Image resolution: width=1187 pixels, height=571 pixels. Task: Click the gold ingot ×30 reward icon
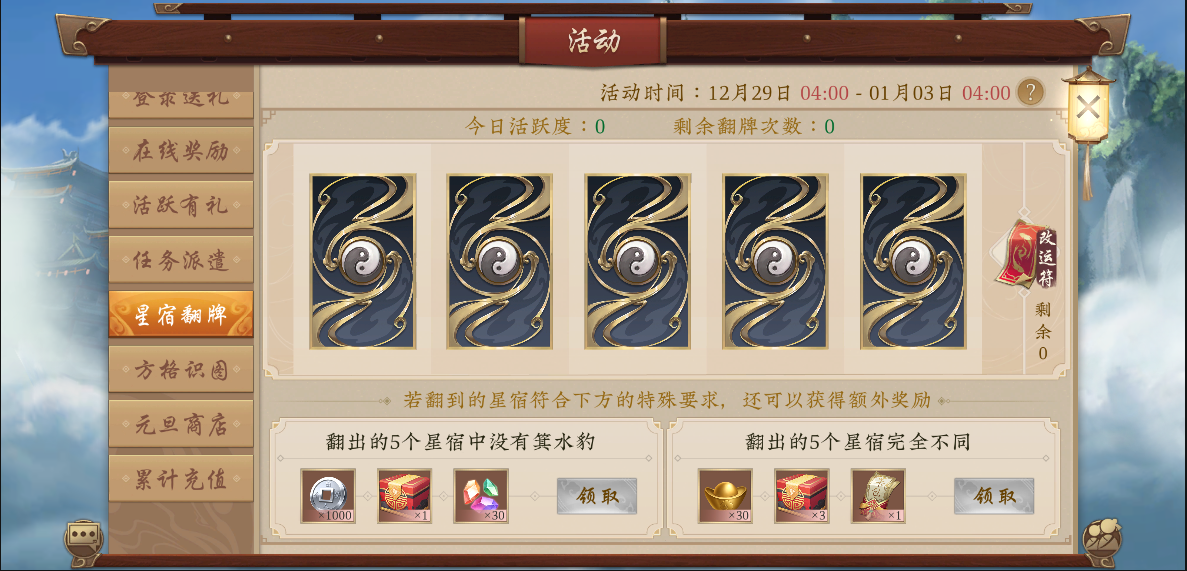tap(724, 496)
